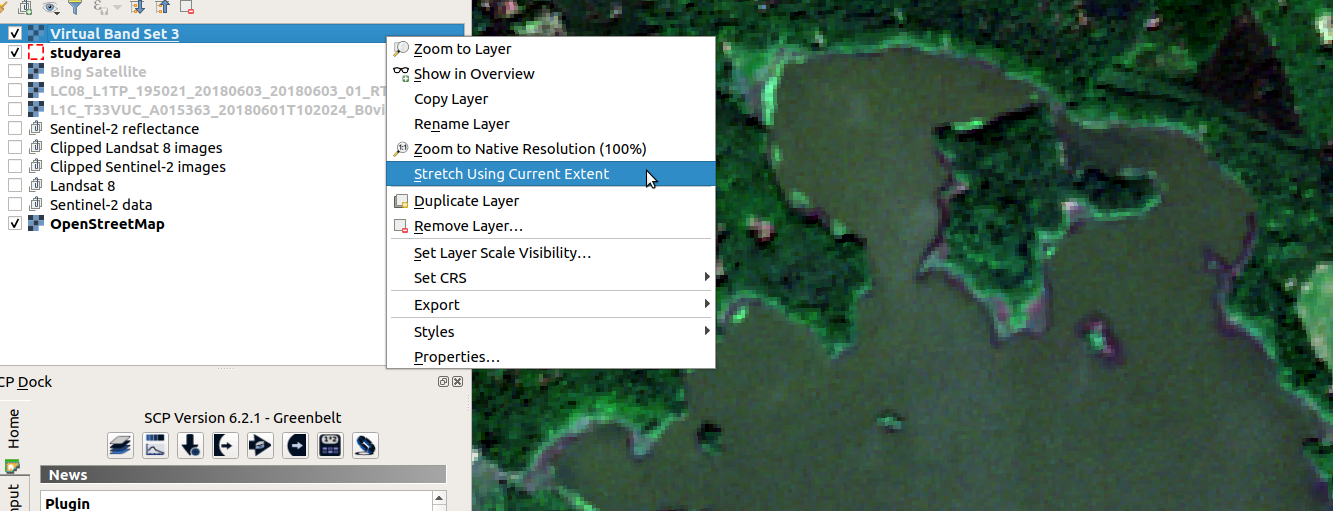Click Clipped Landsat 8 images group icon
Viewport: 1333px width, 511px height.
[36, 148]
